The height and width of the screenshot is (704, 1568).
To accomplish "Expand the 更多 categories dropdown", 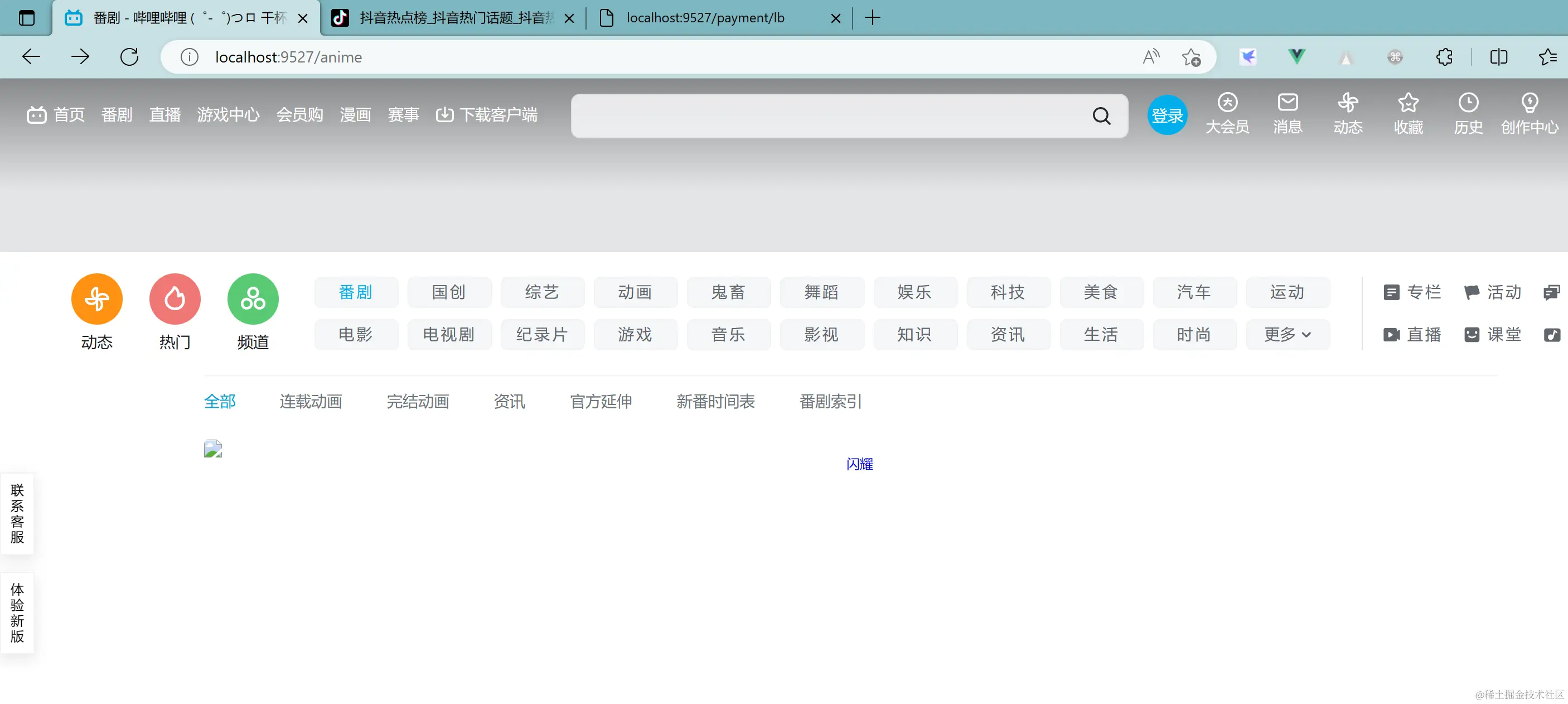I will (1288, 334).
